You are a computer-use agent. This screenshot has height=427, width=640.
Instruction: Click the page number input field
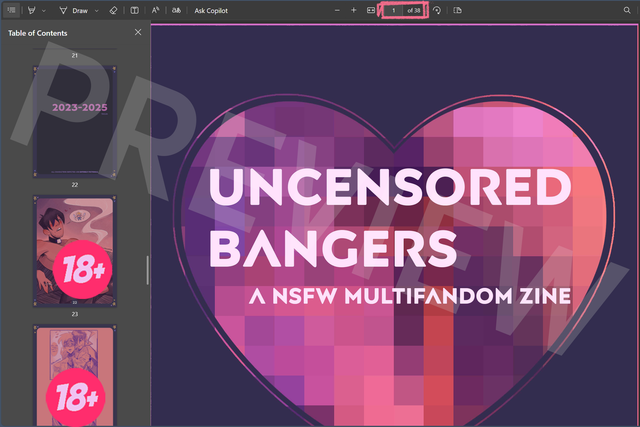pos(394,10)
